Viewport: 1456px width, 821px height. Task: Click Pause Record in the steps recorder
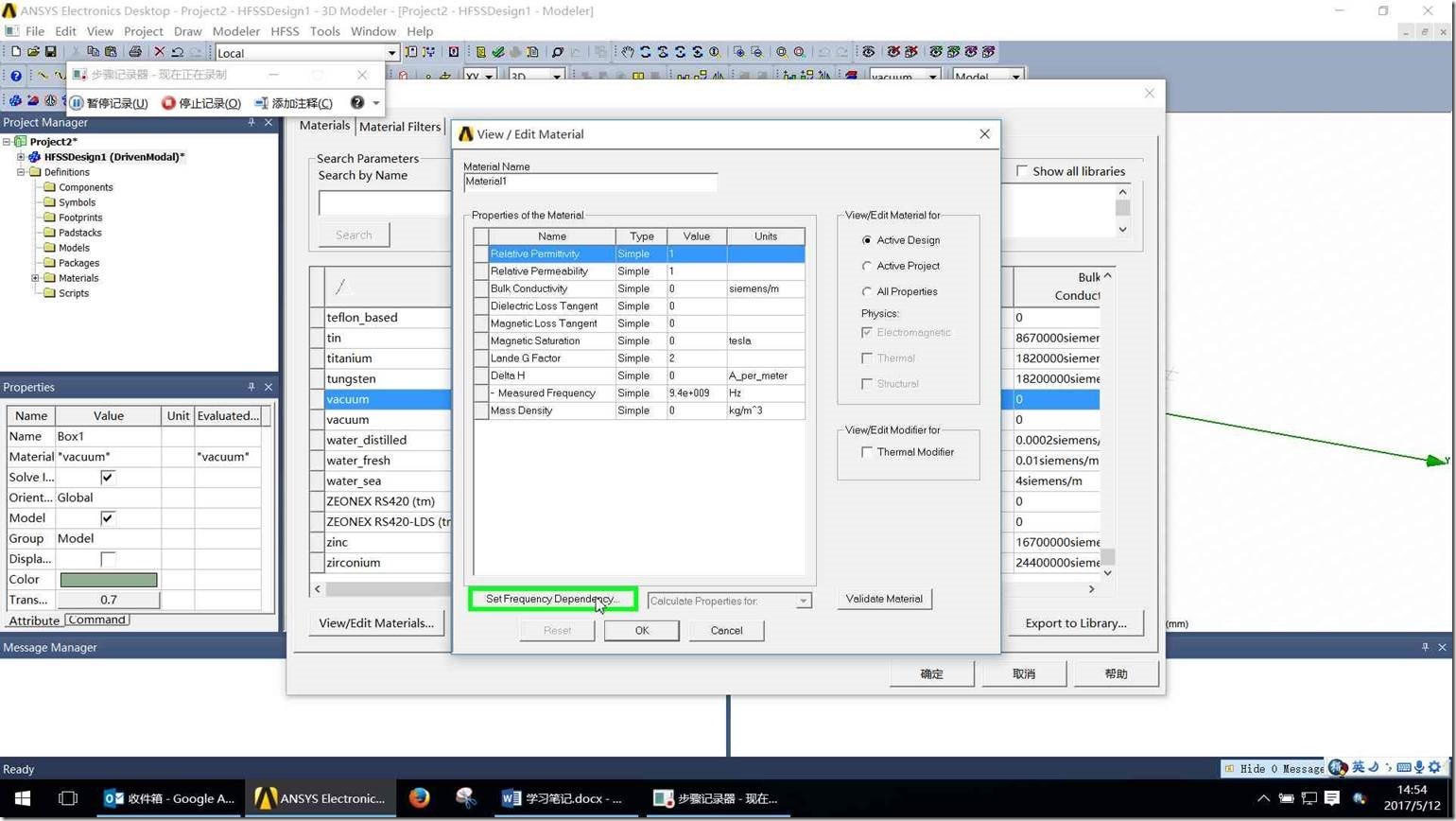[x=109, y=103]
